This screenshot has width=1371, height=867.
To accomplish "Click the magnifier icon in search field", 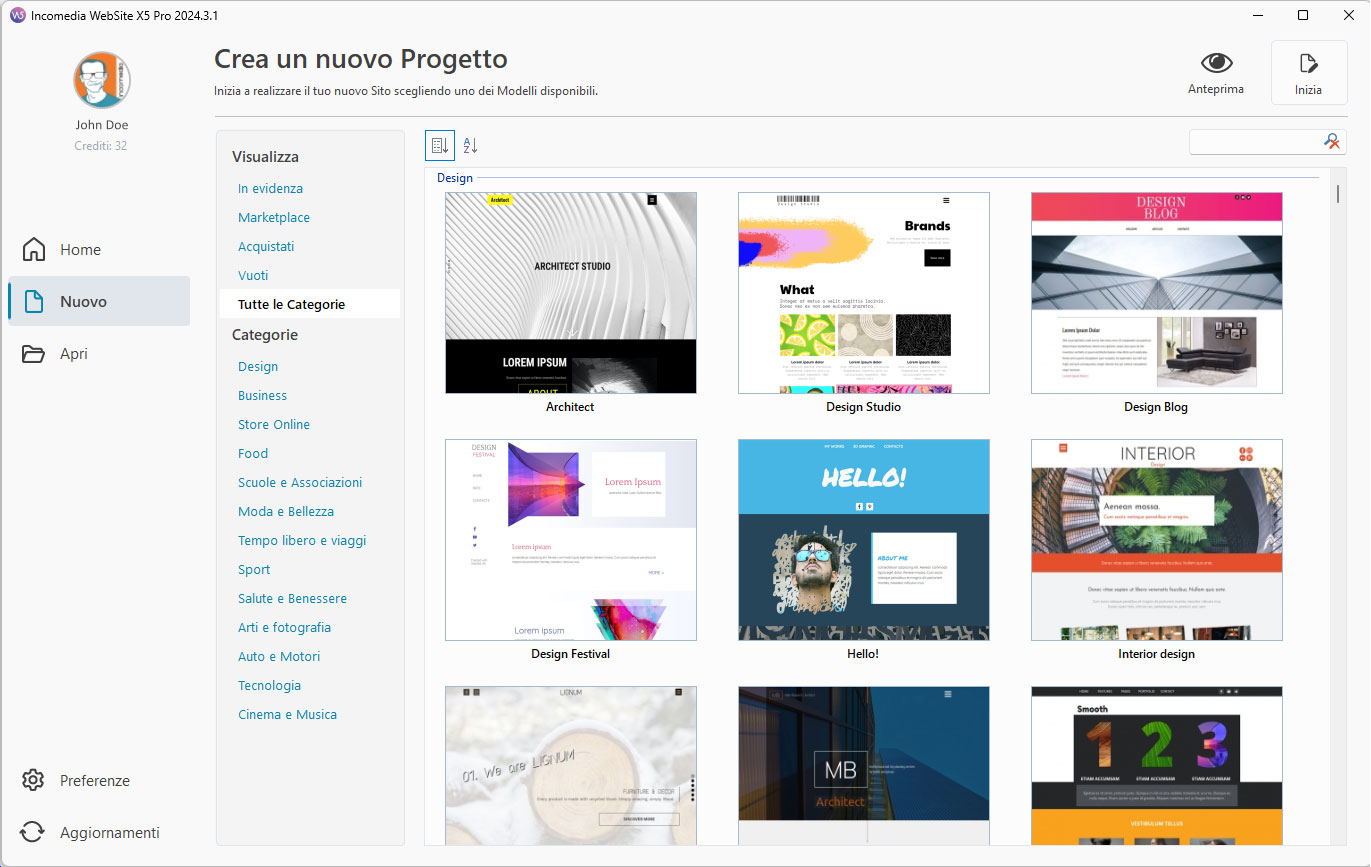I will pos(1332,141).
